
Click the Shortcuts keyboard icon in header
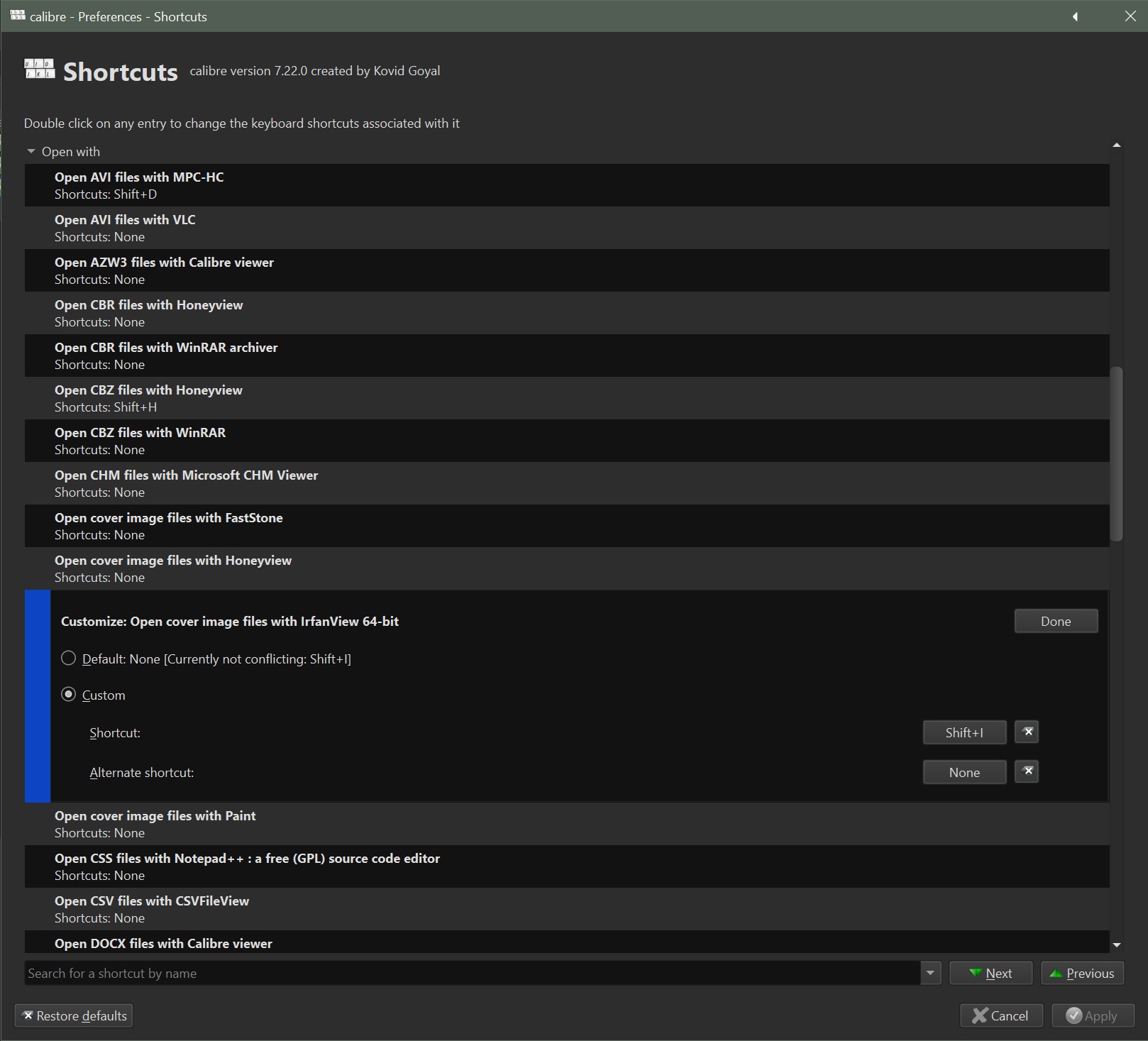click(x=39, y=69)
